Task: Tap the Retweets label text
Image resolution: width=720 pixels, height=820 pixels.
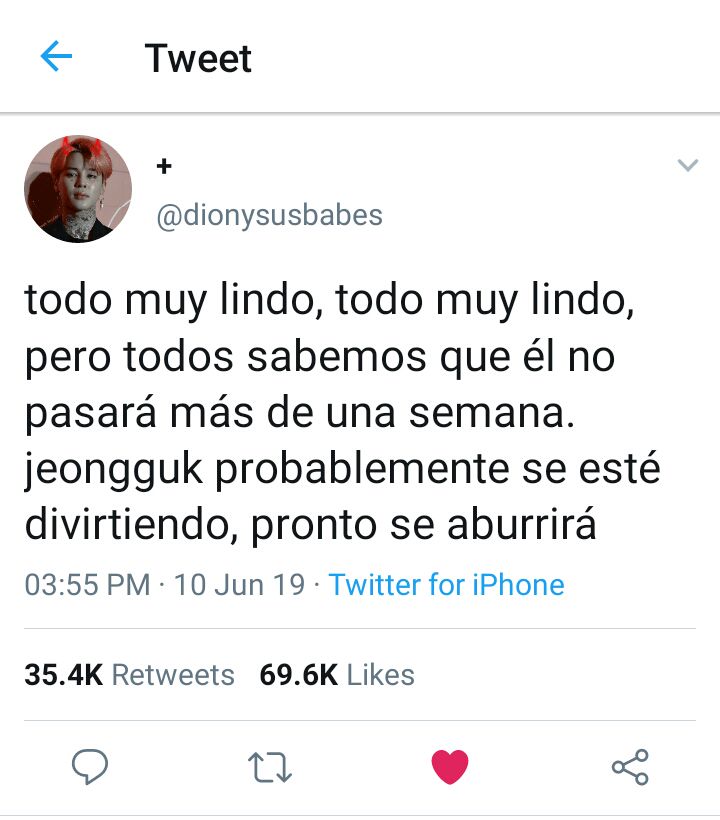Action: click(173, 675)
